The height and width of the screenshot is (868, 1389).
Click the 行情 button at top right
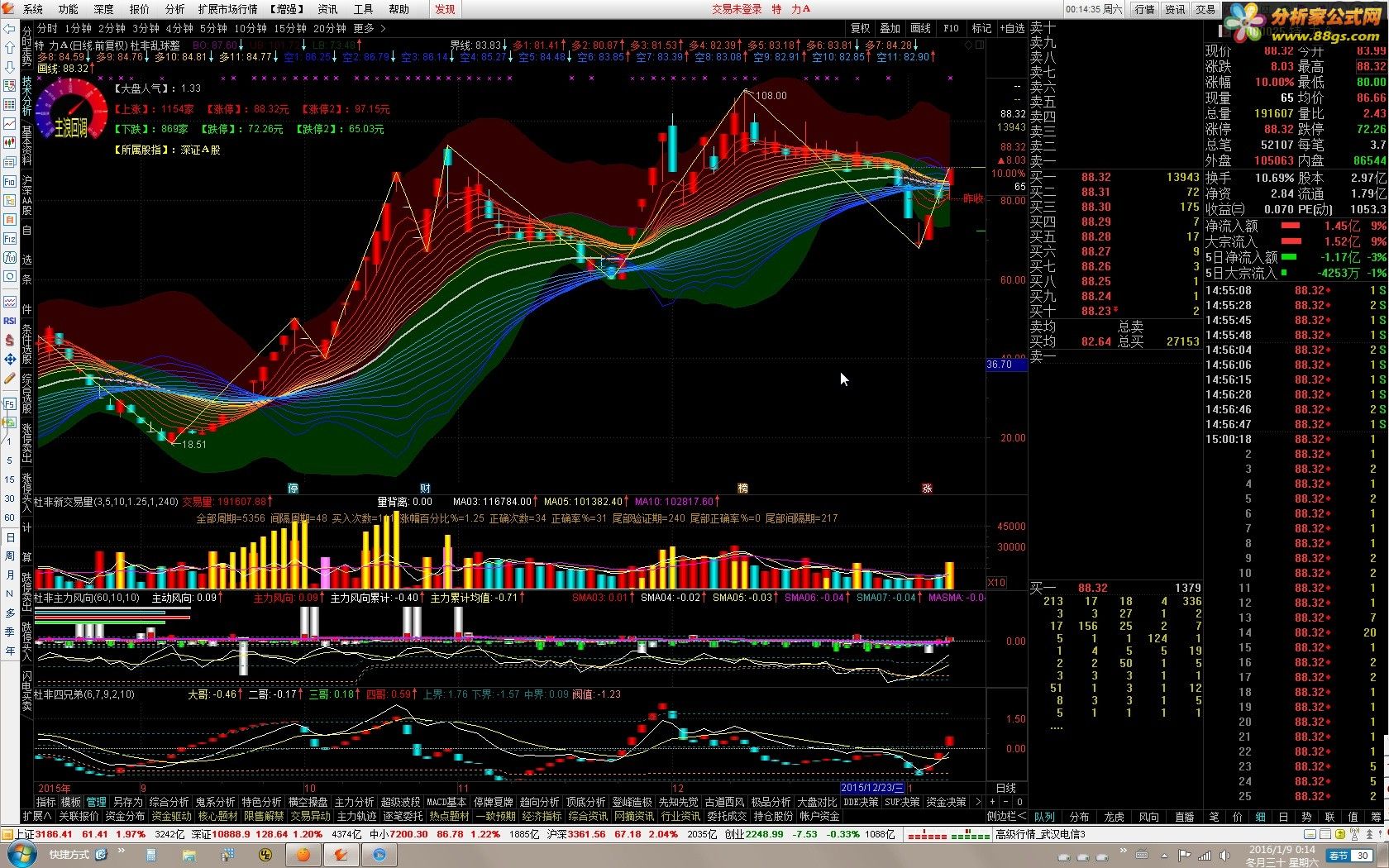[x=1144, y=9]
